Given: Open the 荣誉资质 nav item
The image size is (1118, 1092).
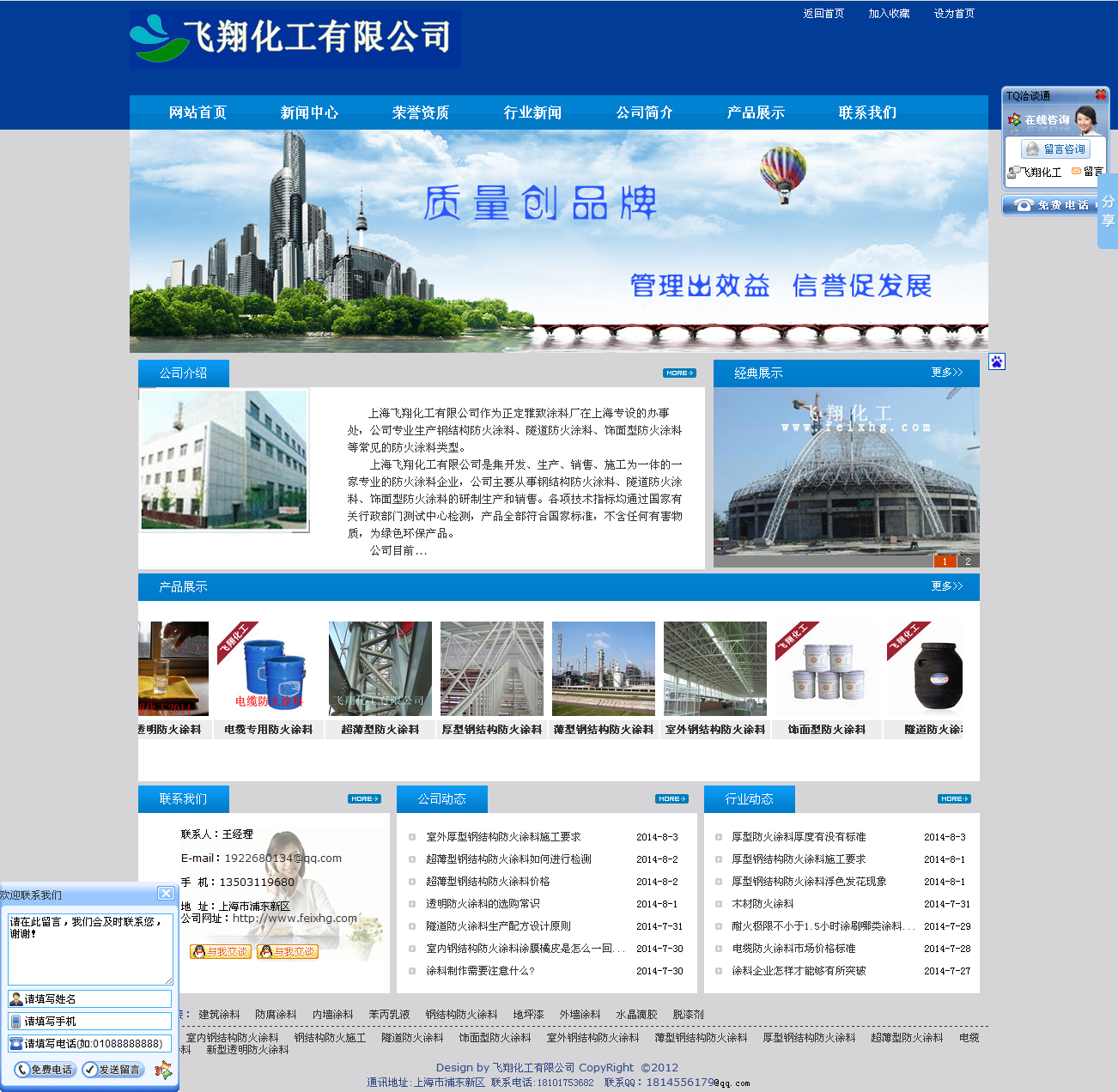Looking at the screenshot, I should [421, 112].
